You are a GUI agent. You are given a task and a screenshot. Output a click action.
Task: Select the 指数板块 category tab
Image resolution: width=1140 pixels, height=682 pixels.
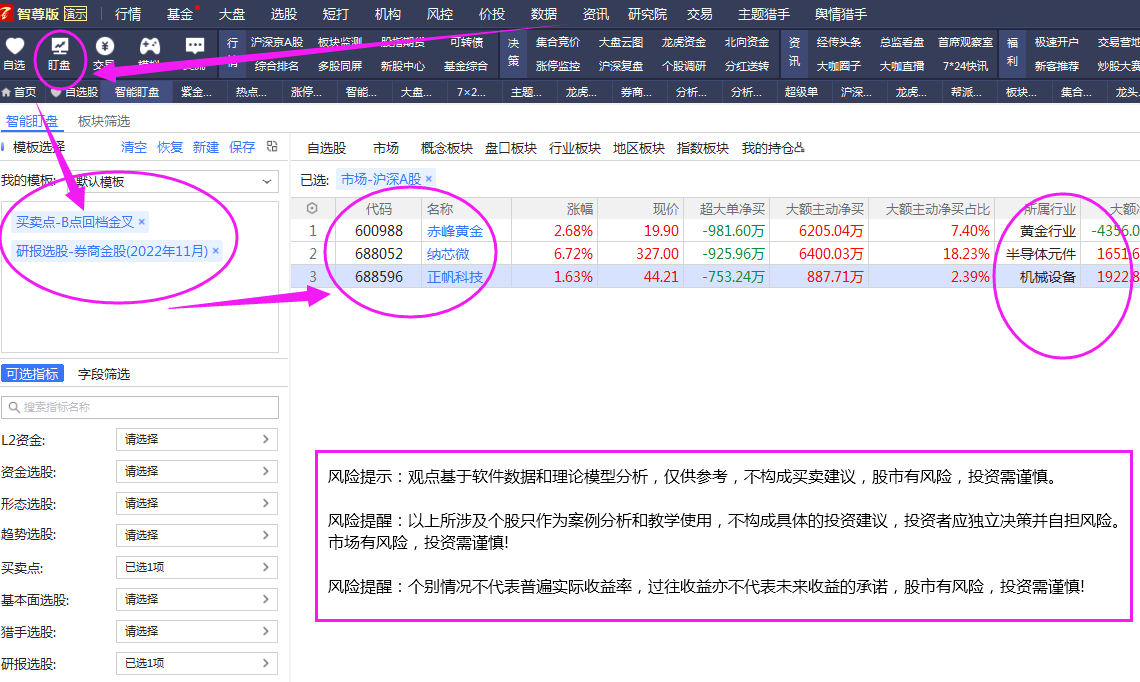pyautogui.click(x=702, y=148)
